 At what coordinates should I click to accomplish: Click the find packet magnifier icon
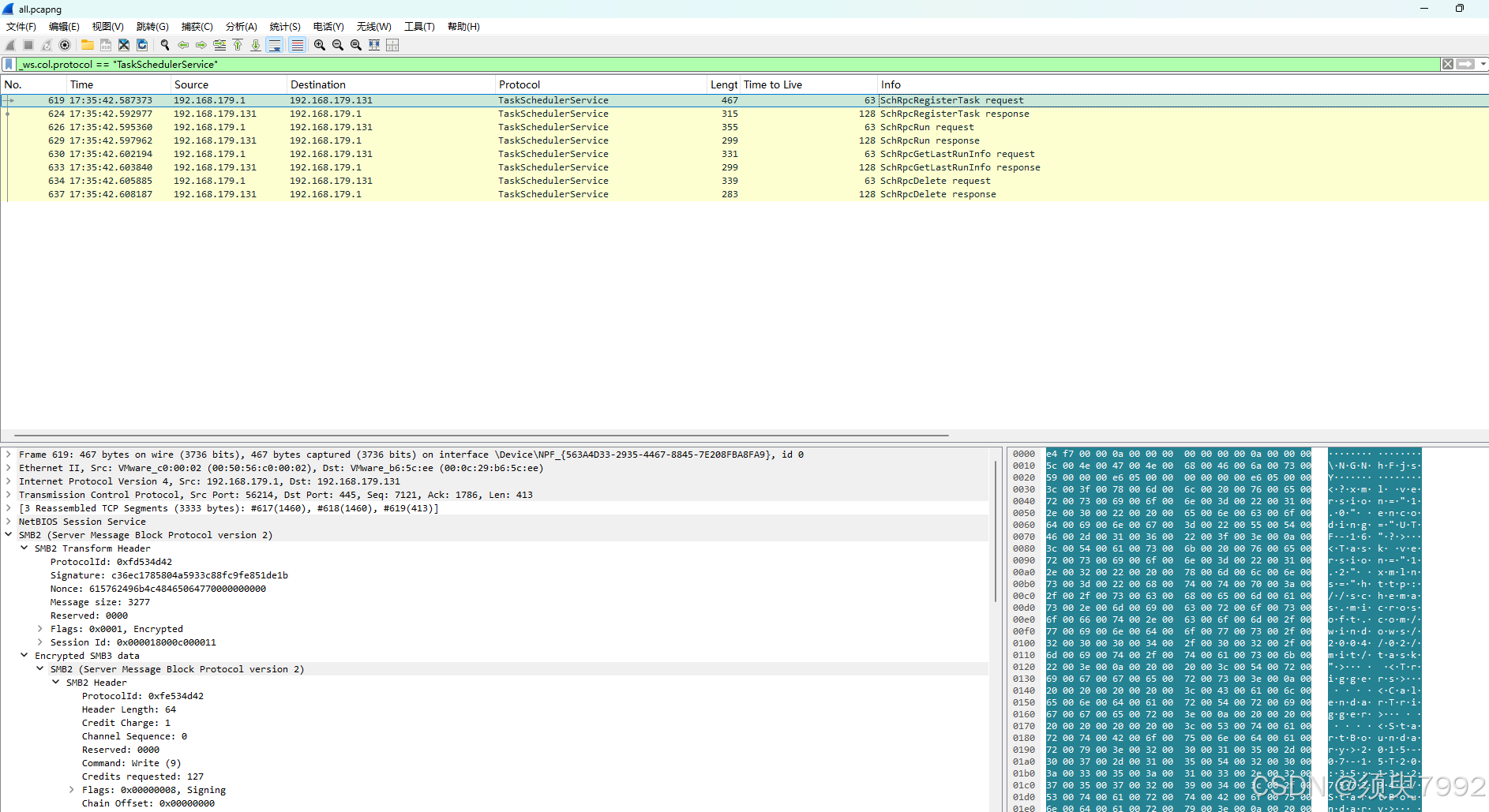pos(165,45)
